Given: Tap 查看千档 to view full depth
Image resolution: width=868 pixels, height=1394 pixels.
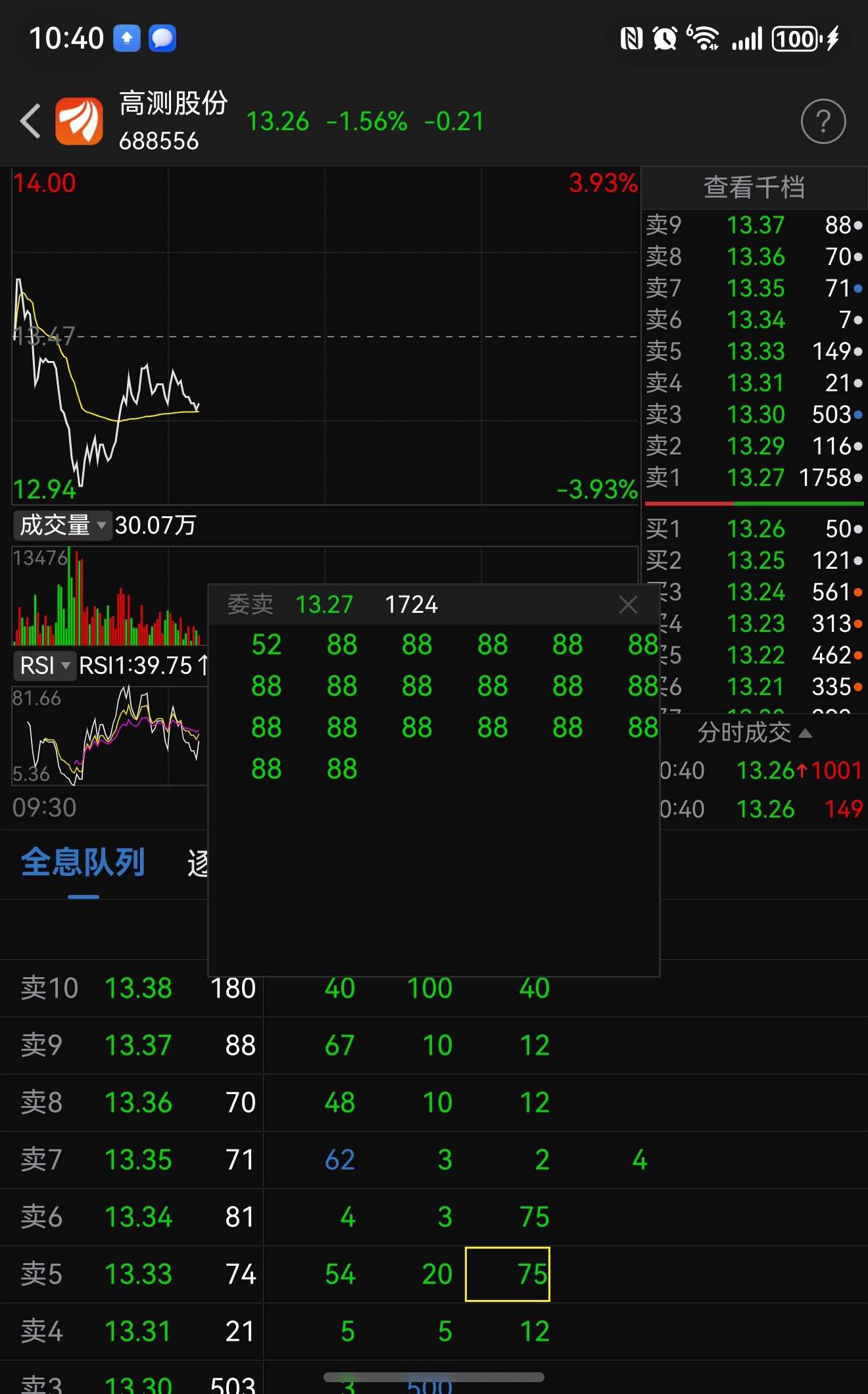Looking at the screenshot, I should tap(754, 187).
